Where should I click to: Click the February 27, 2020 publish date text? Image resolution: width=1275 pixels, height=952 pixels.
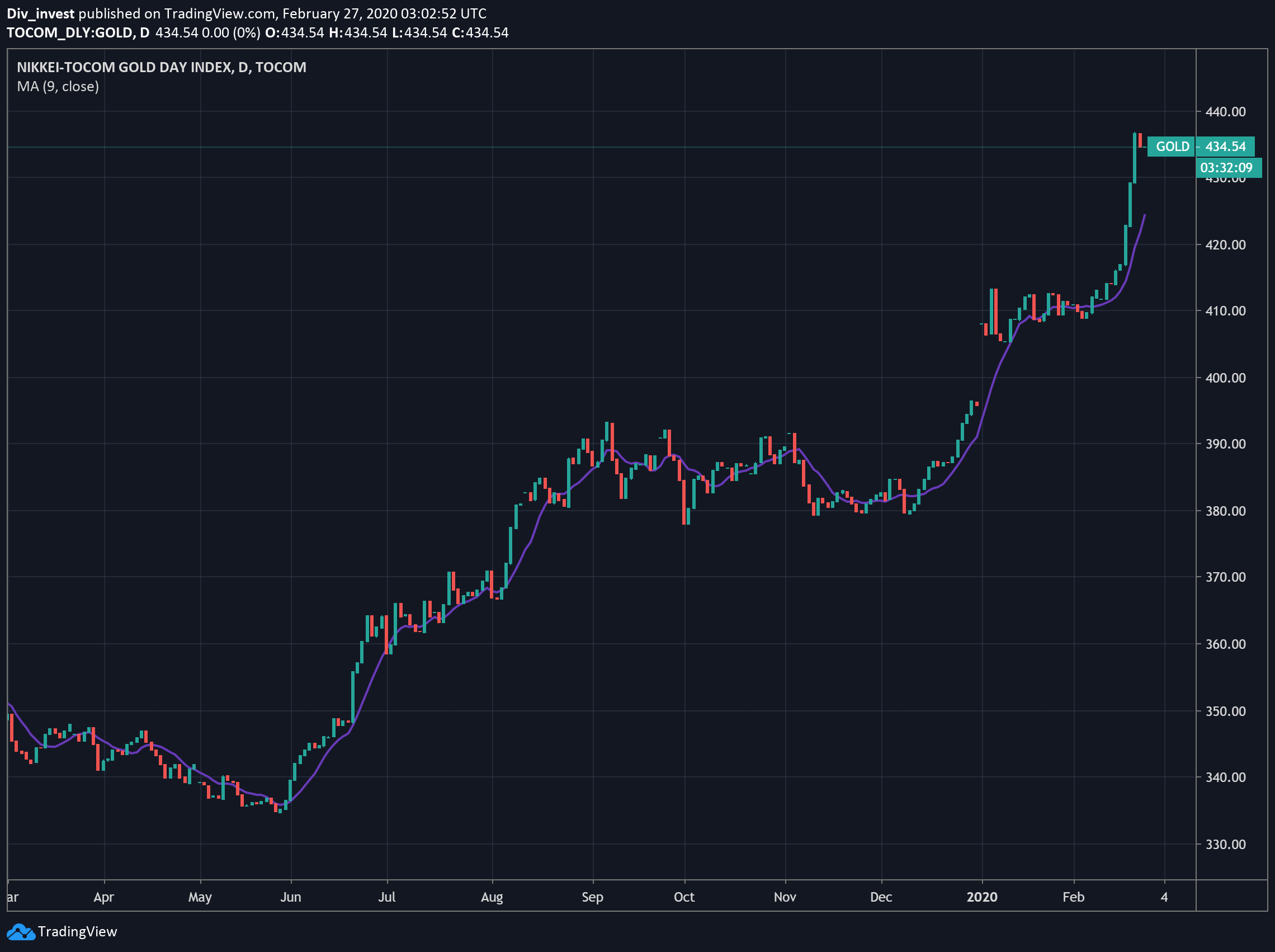point(339,14)
